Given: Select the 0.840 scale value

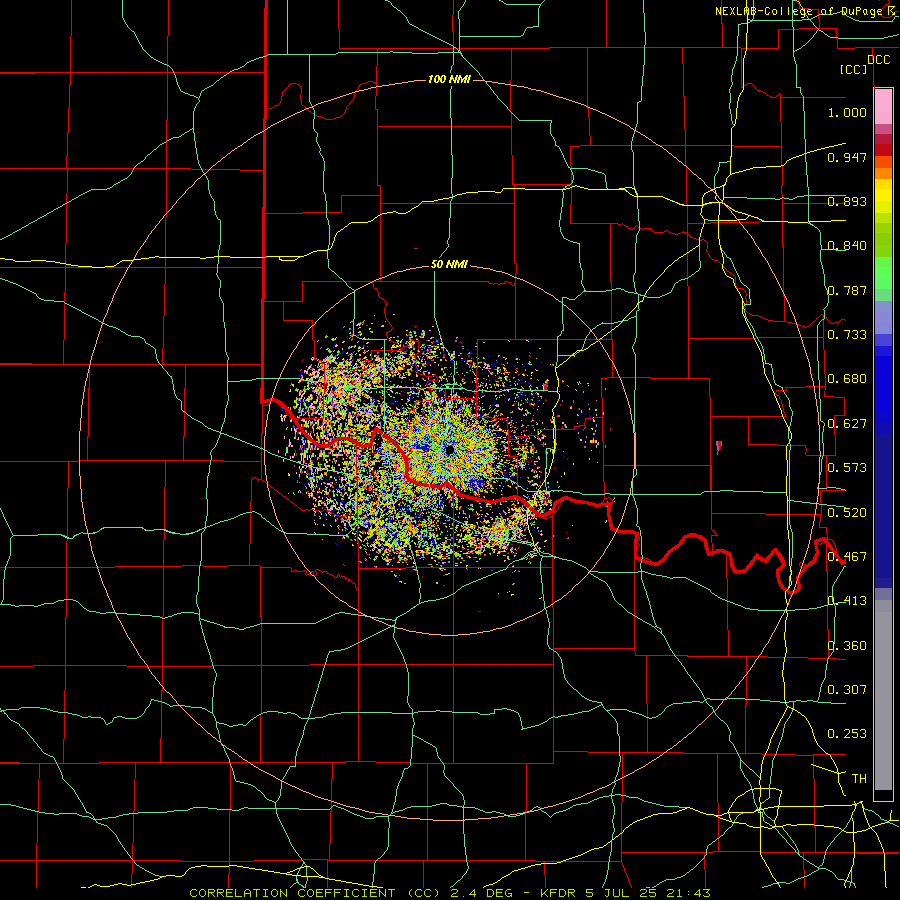Looking at the screenshot, I should pos(847,246).
